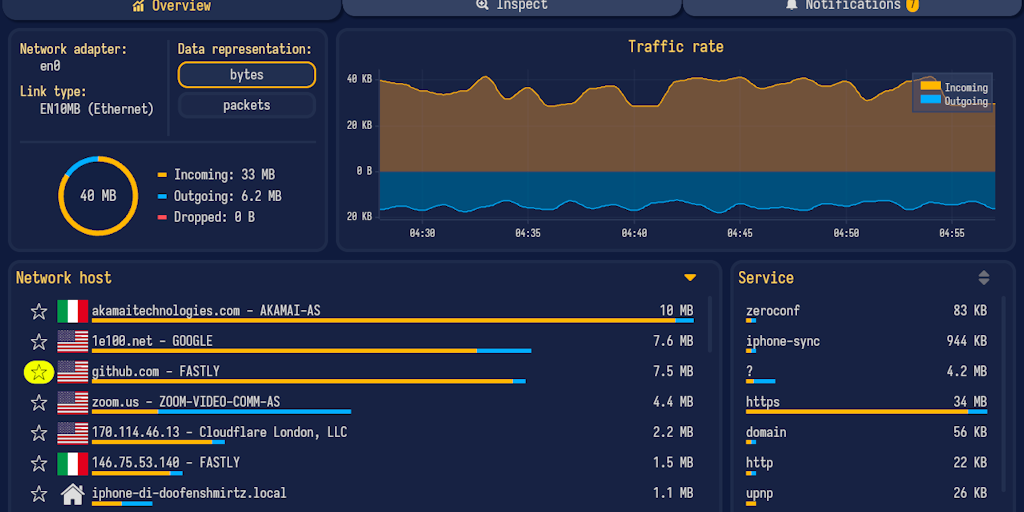Click EN10MB (Ethernet) link type

tap(97, 109)
